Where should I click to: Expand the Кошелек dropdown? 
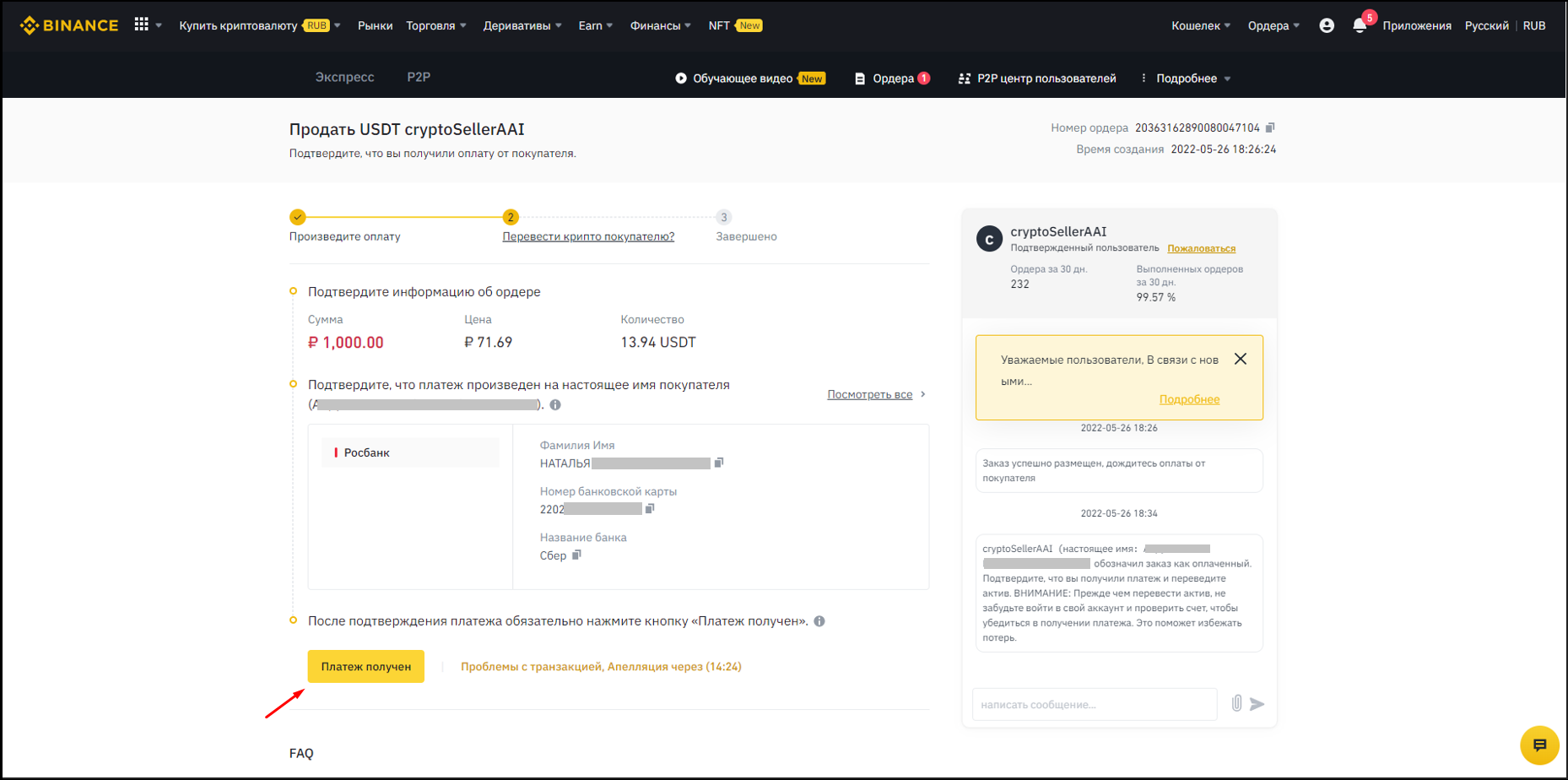coord(1201,25)
